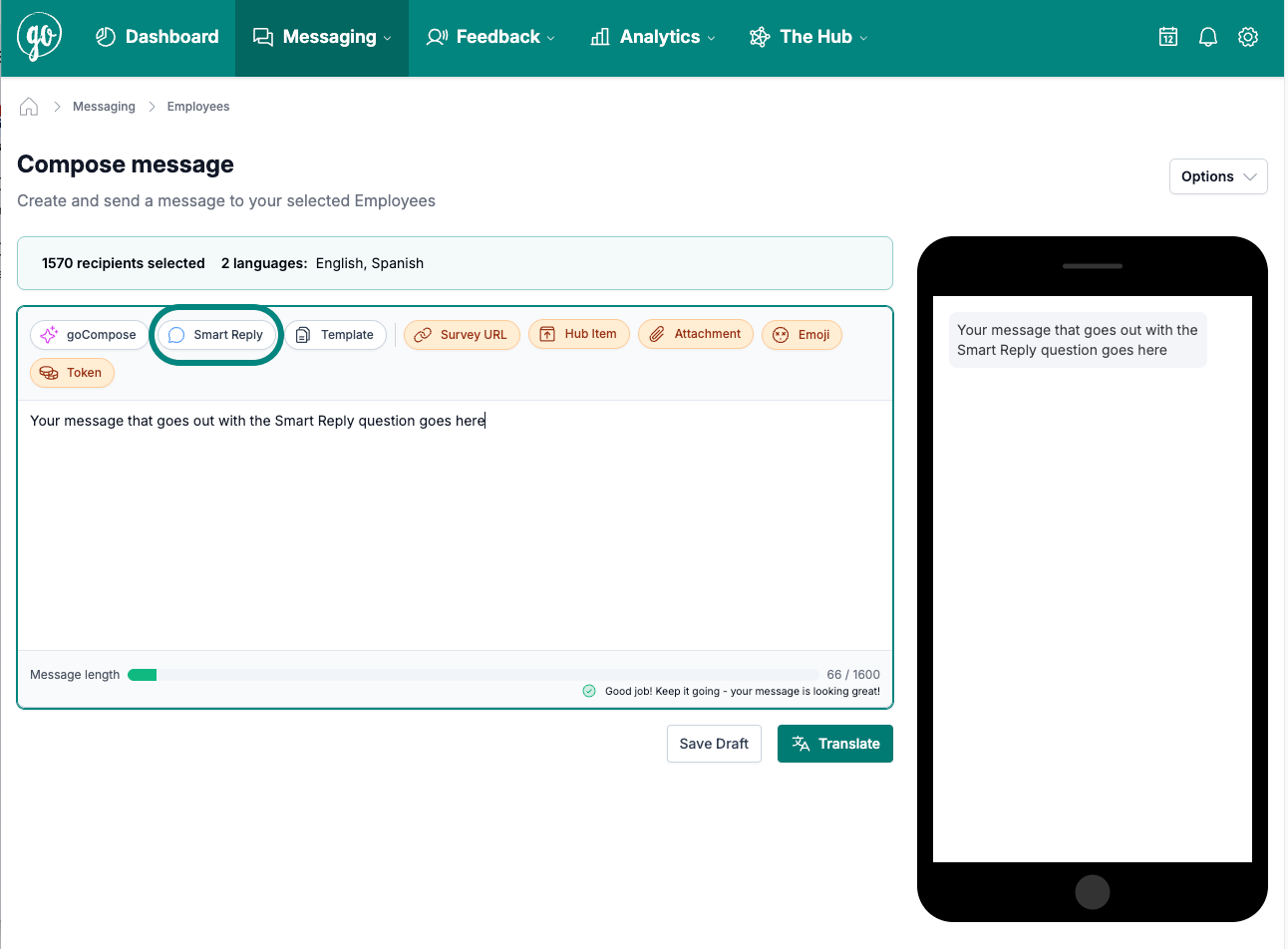Expand The Hub menu
Screen dimensions: 1288x949
point(807,37)
